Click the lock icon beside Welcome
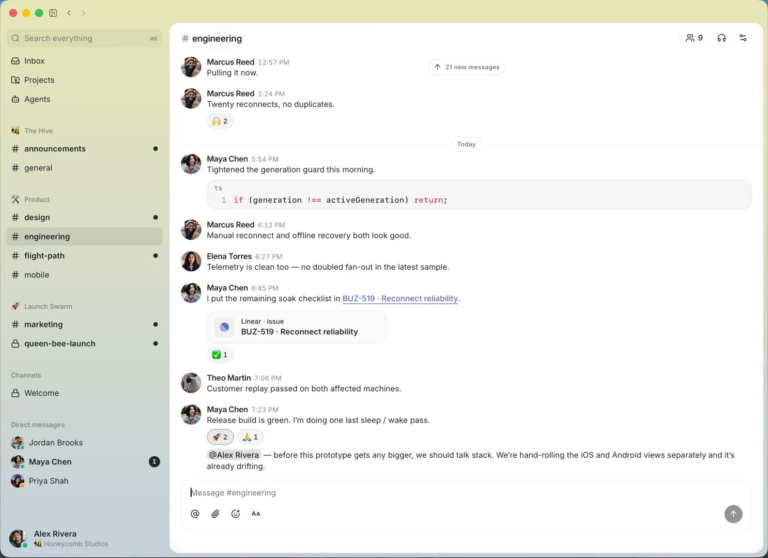The image size is (768, 558). [x=15, y=393]
